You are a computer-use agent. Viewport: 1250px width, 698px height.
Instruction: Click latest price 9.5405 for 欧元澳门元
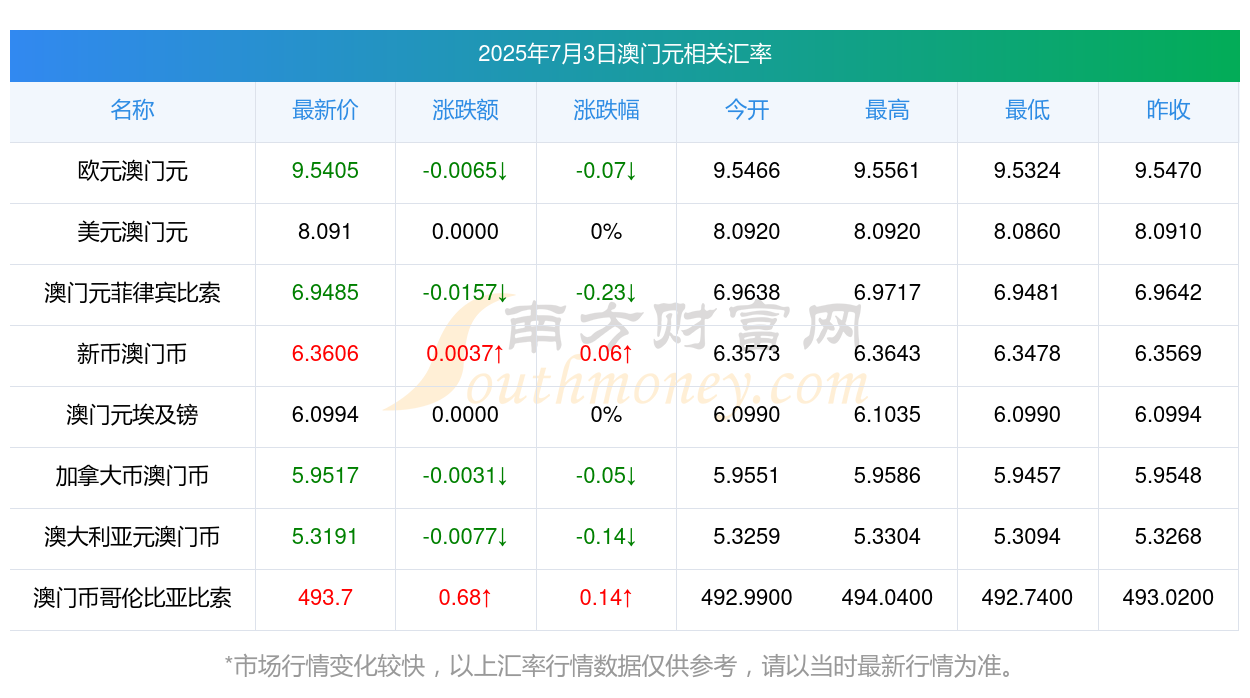pos(325,171)
